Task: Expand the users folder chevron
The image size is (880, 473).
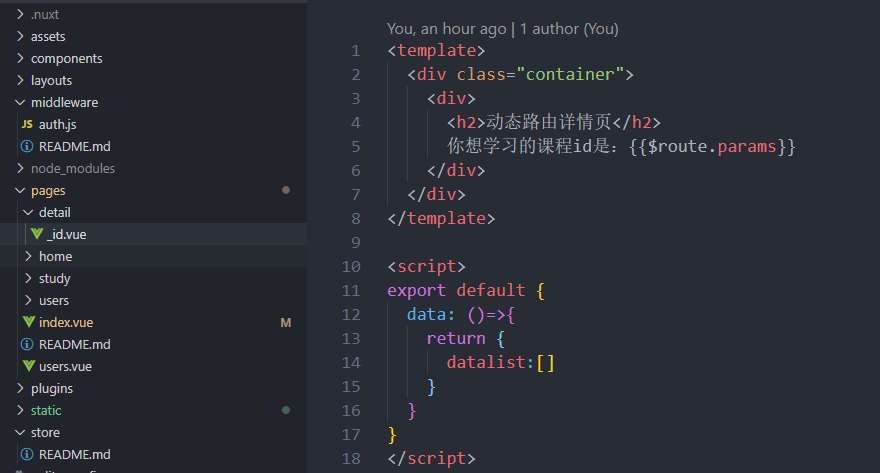Action: pos(28,300)
